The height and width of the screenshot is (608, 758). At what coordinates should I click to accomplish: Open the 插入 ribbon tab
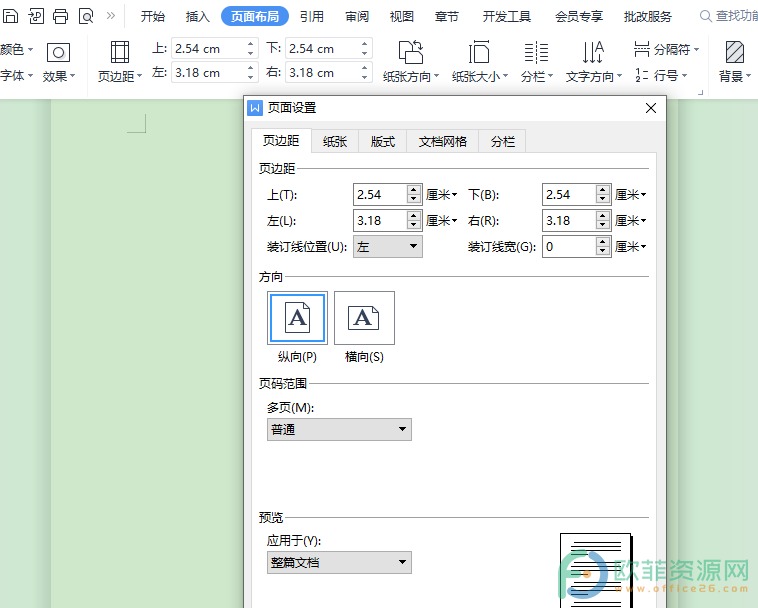click(x=197, y=16)
